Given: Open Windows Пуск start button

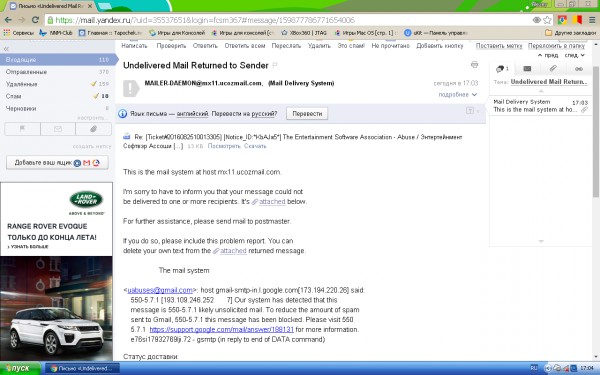Looking at the screenshot, I should tap(20, 368).
